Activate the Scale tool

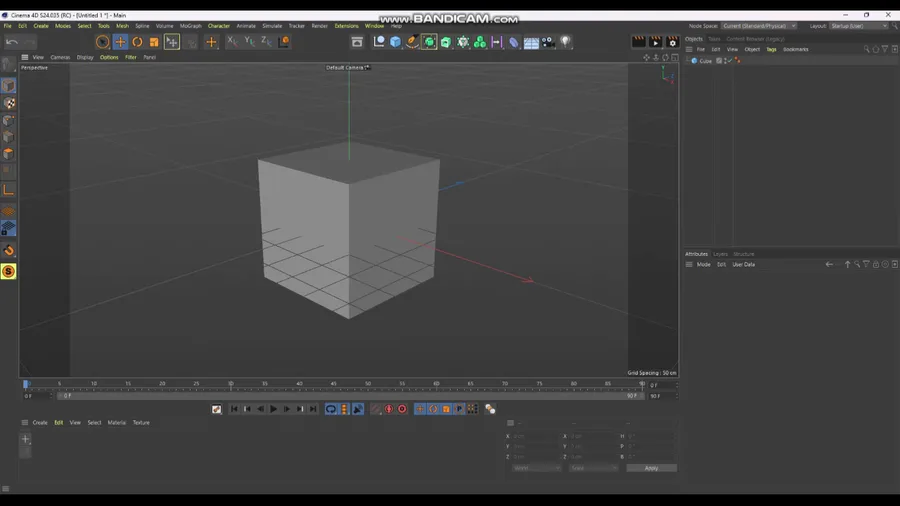tap(154, 42)
